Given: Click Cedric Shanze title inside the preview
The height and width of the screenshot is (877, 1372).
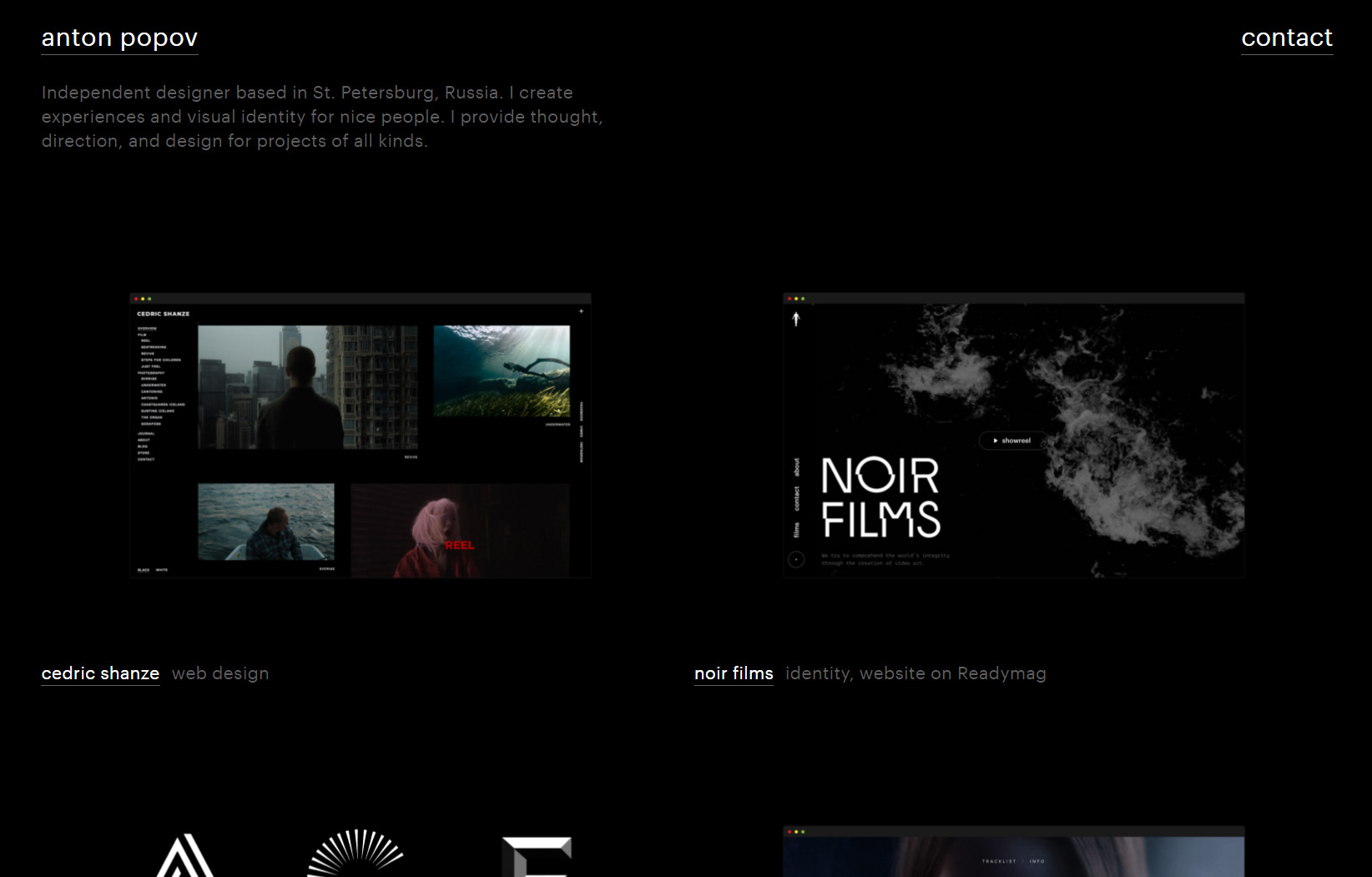Looking at the screenshot, I should pyautogui.click(x=164, y=314).
